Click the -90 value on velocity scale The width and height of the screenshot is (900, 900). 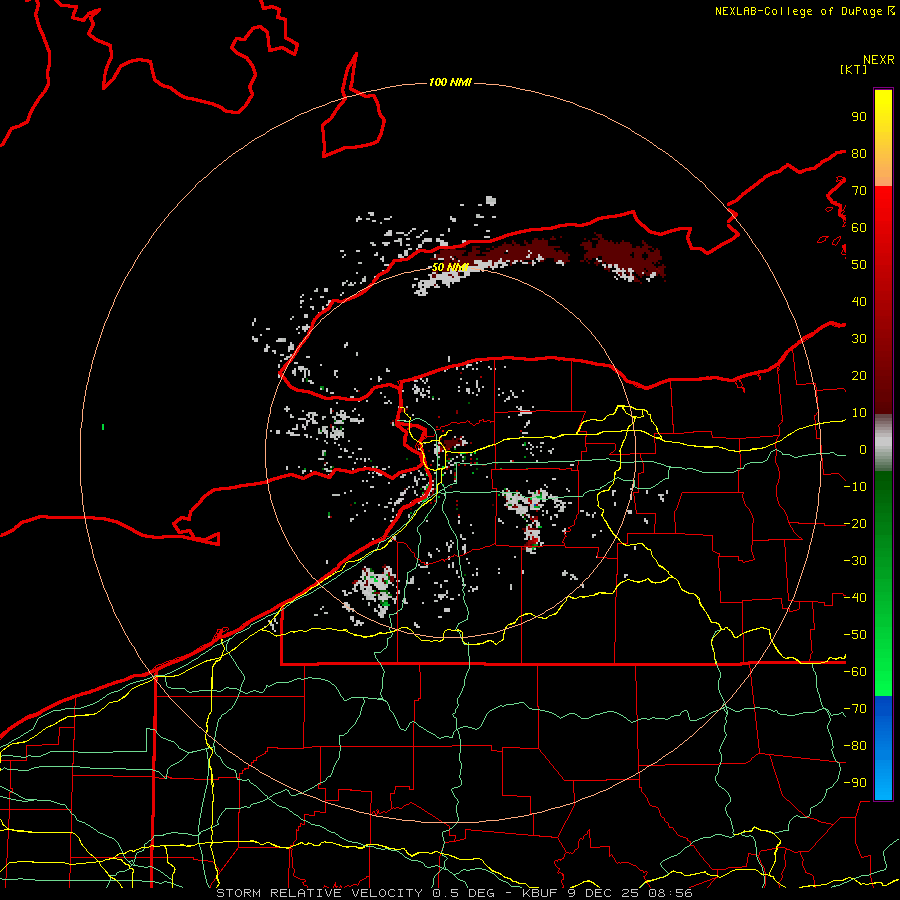point(855,783)
